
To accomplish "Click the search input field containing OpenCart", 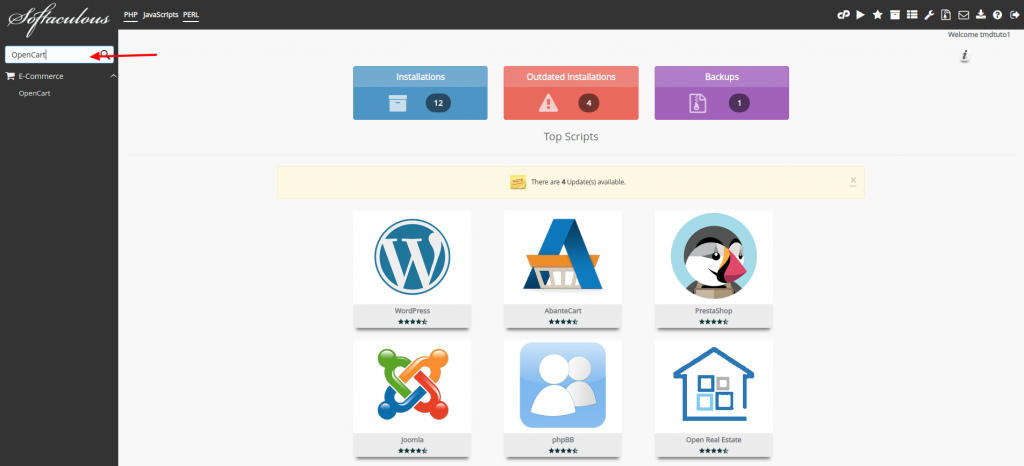I will (52, 55).
